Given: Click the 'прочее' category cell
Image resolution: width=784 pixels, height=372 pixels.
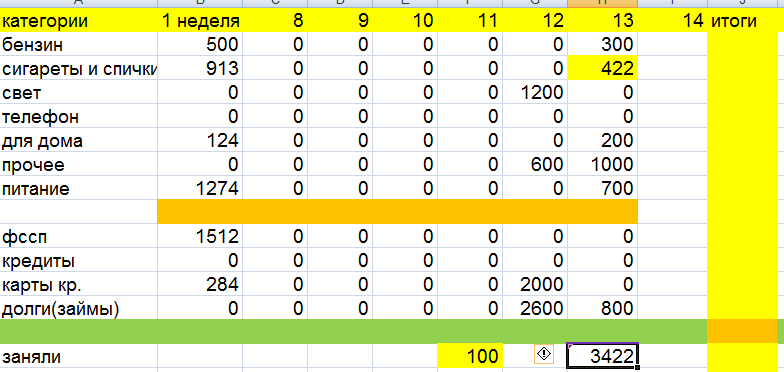Looking at the screenshot, I should tap(78, 164).
